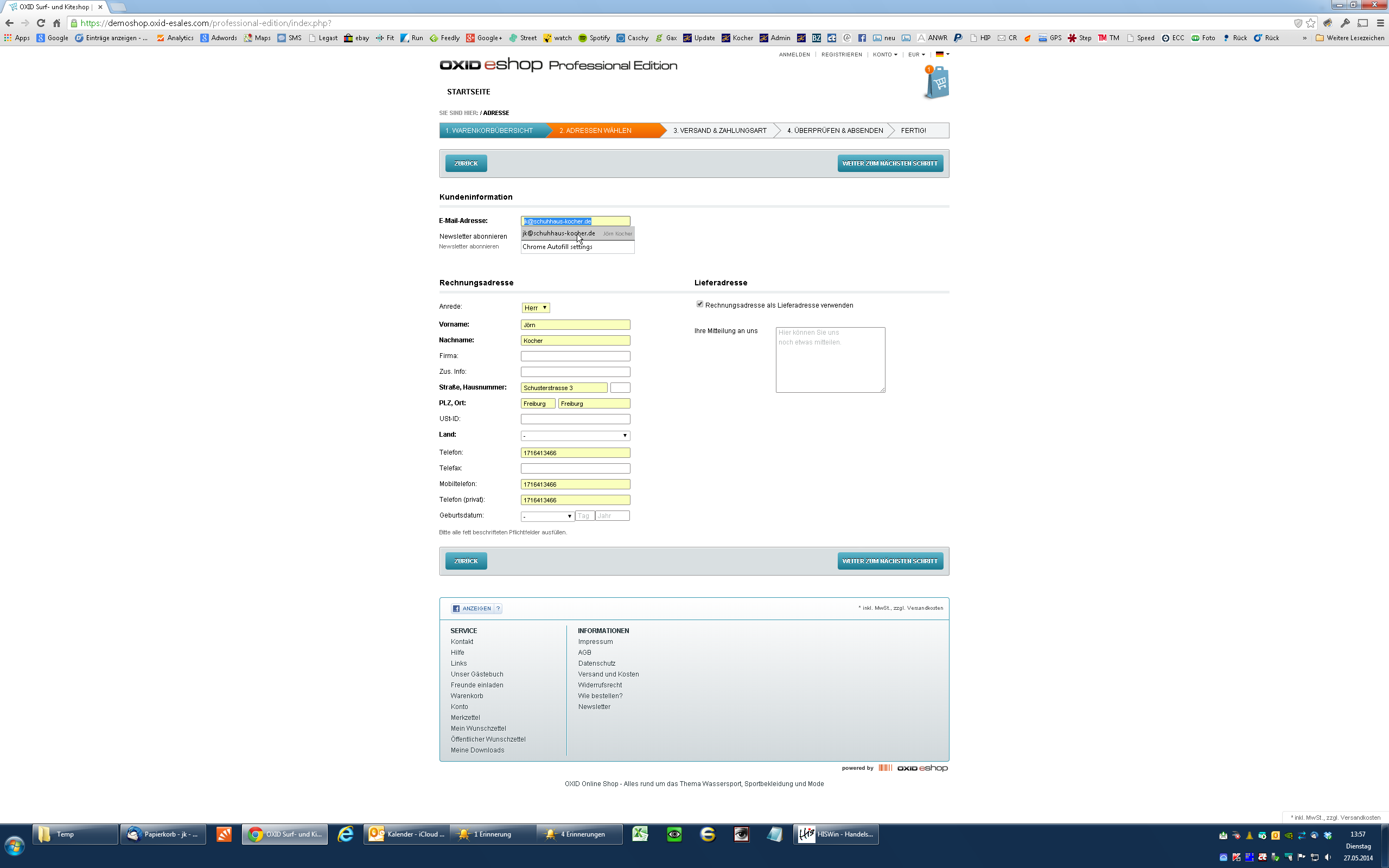Toggle Rechnungsadresse als Lieferadresse verwenden checkbox
1389x868 pixels.
click(x=700, y=304)
